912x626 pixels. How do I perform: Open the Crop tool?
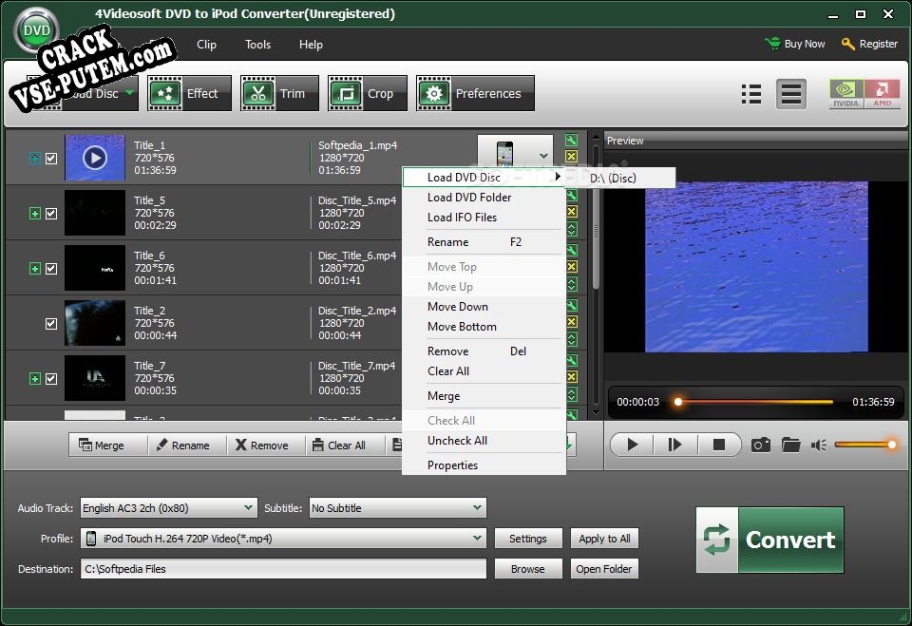368,93
